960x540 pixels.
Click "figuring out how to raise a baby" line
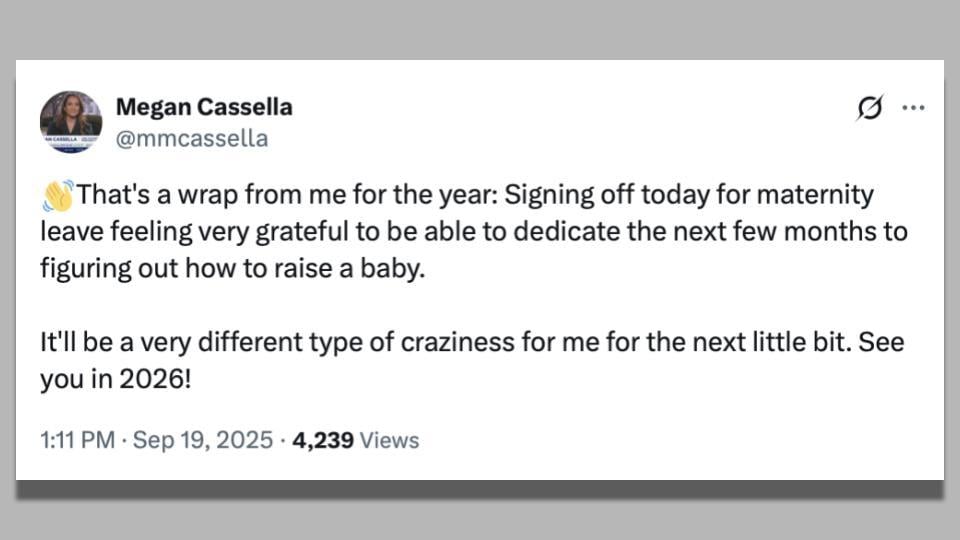[x=232, y=270]
